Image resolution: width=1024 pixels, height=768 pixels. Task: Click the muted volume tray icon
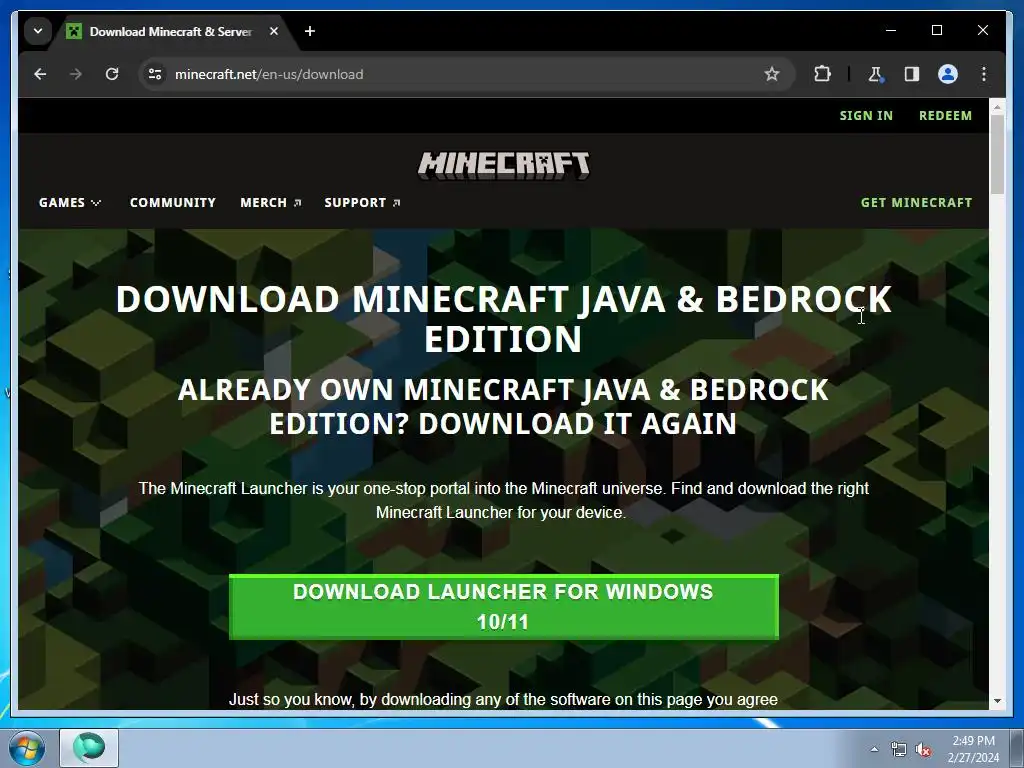coord(923,750)
